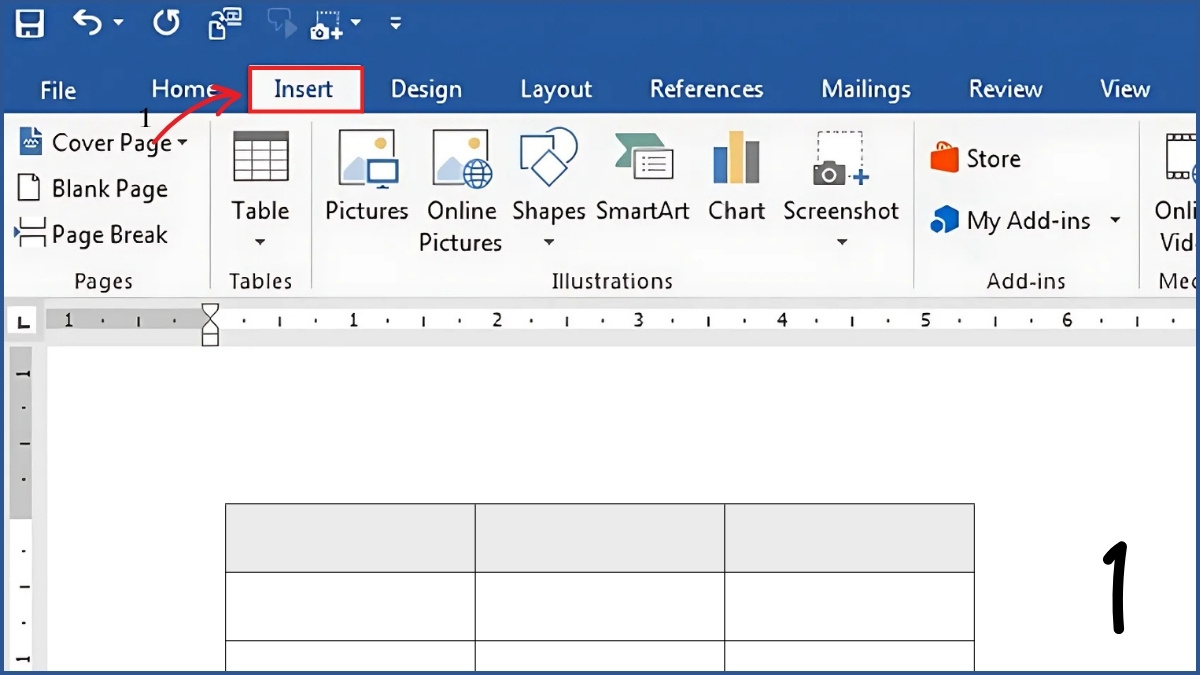
Task: Expand the My Add-ins dropdown arrow
Action: point(1115,221)
